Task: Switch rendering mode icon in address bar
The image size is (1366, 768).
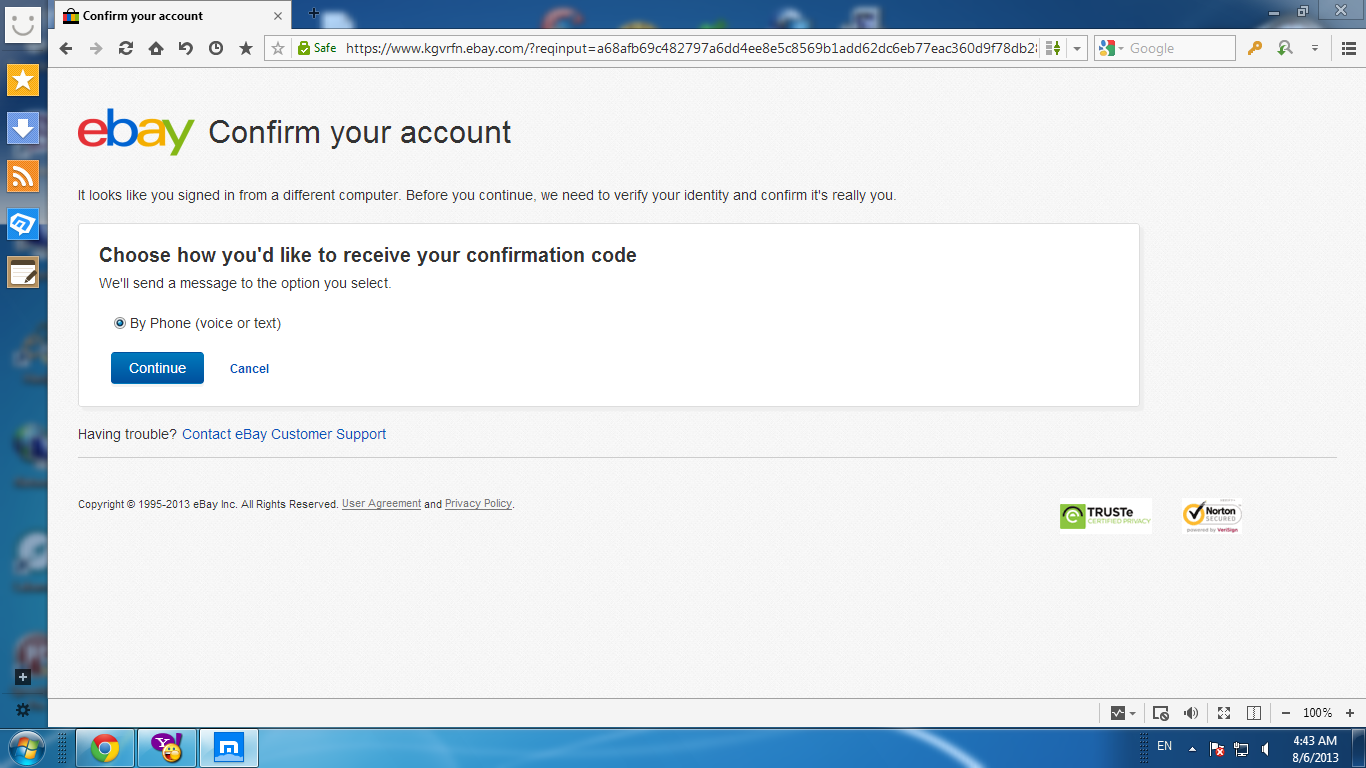Action: 1052,48
